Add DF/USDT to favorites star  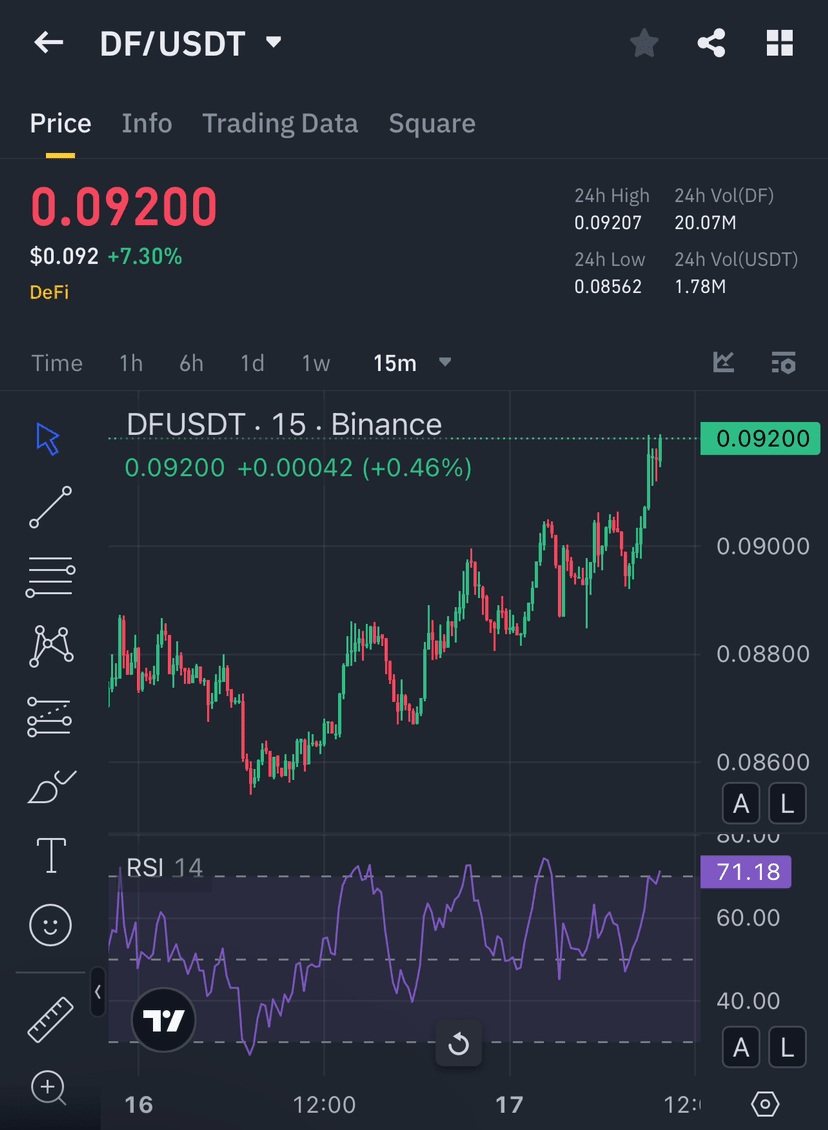(x=644, y=43)
